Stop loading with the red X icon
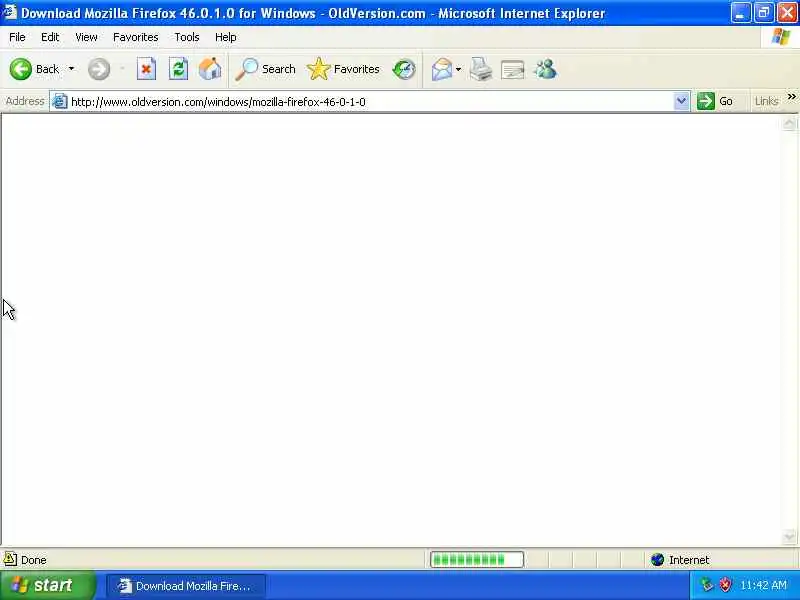Viewport: 800px width, 600px height. click(146, 69)
